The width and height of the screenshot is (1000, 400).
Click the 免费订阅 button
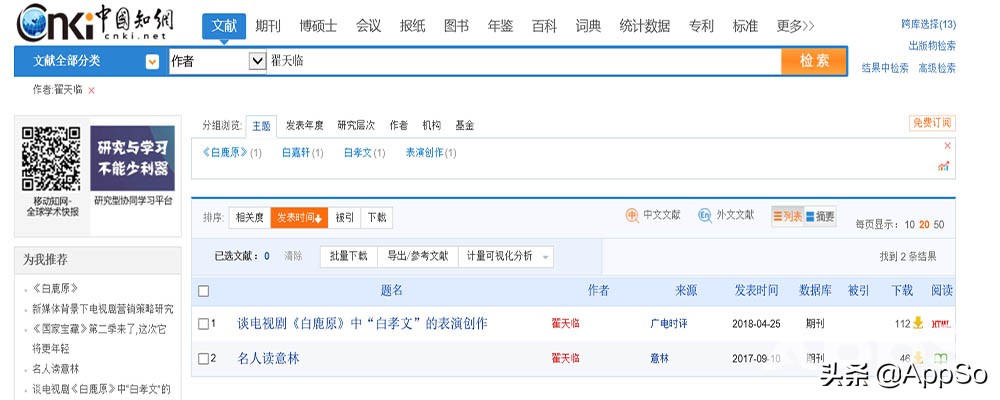click(x=932, y=123)
